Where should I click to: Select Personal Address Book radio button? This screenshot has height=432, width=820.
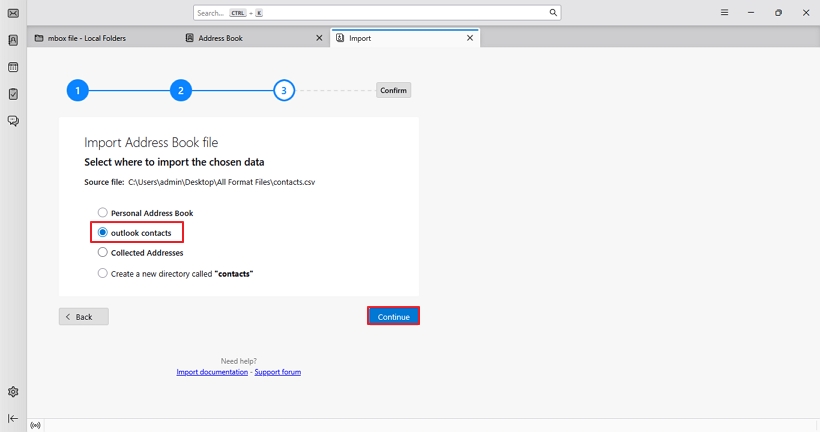102,212
